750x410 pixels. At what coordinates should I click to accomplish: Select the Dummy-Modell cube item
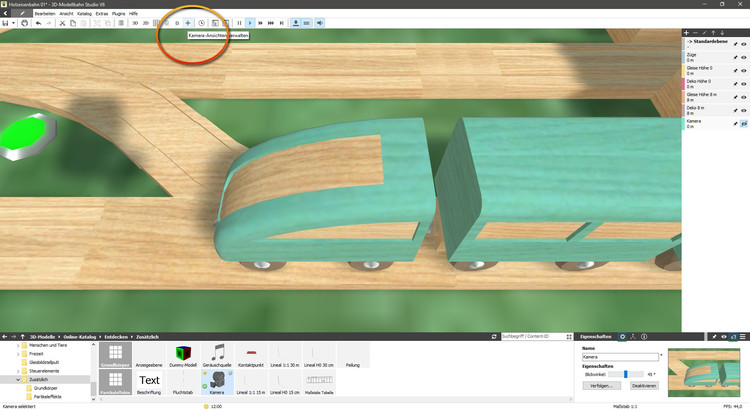click(183, 357)
